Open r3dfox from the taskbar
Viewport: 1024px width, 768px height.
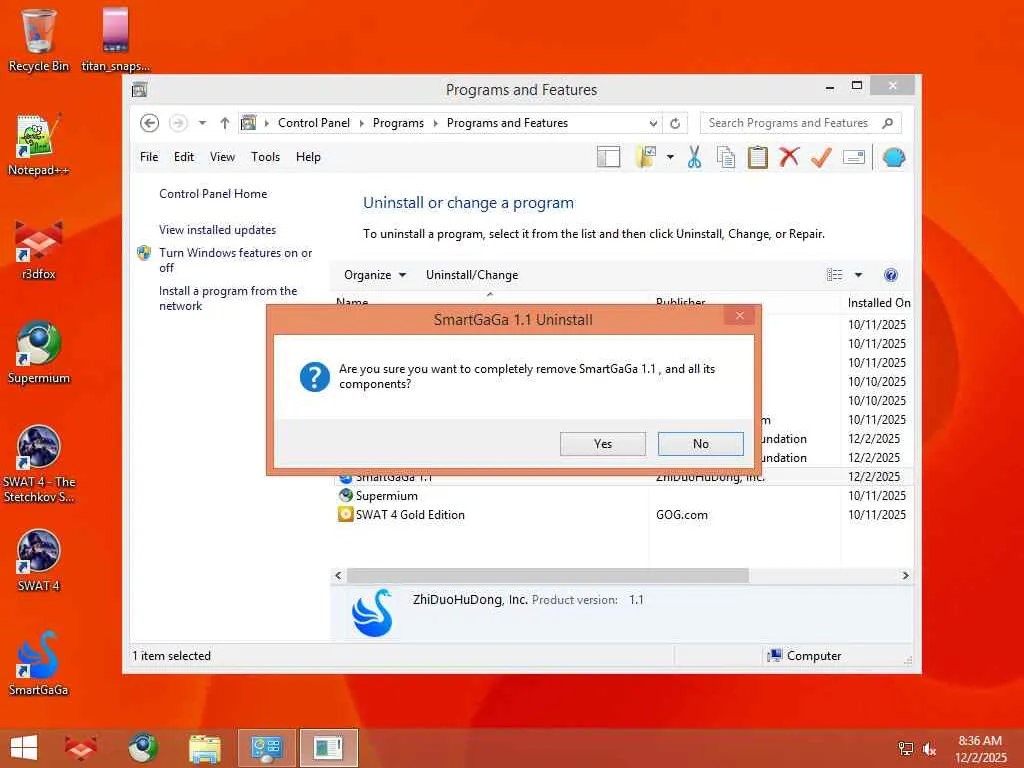point(81,748)
